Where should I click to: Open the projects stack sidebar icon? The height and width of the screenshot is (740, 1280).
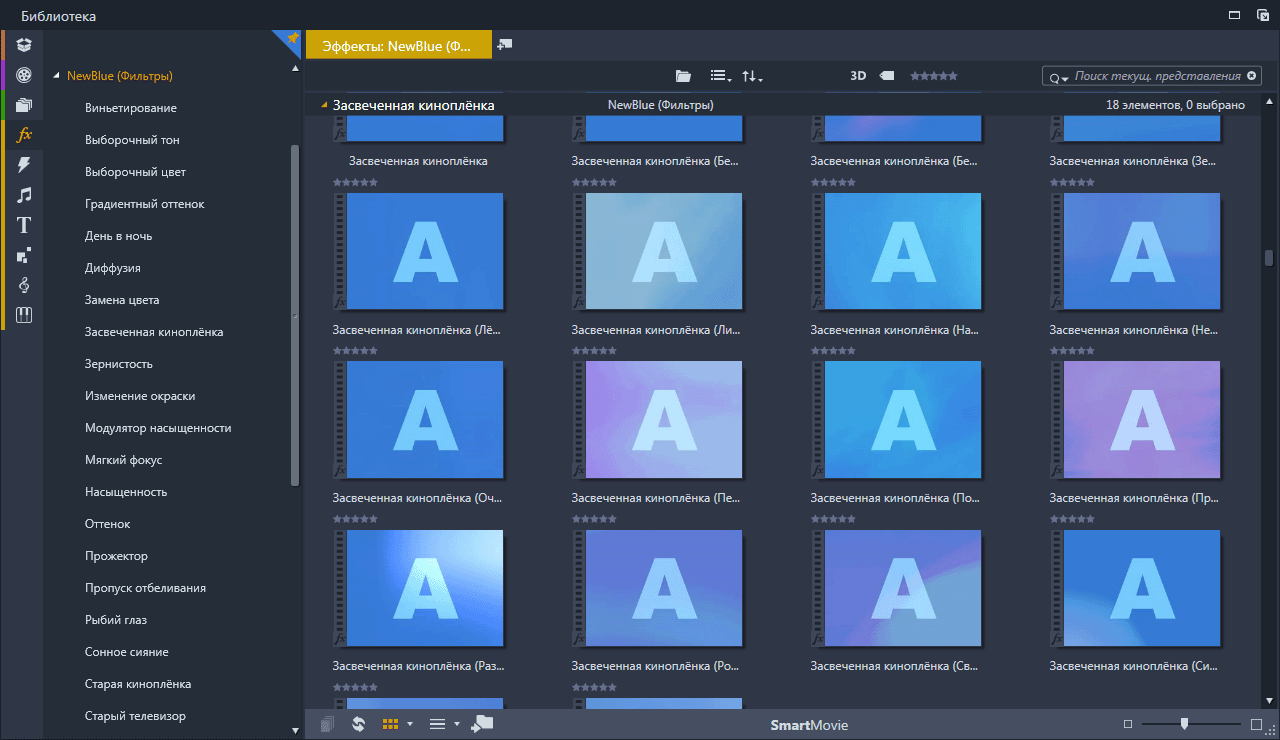pyautogui.click(x=24, y=105)
